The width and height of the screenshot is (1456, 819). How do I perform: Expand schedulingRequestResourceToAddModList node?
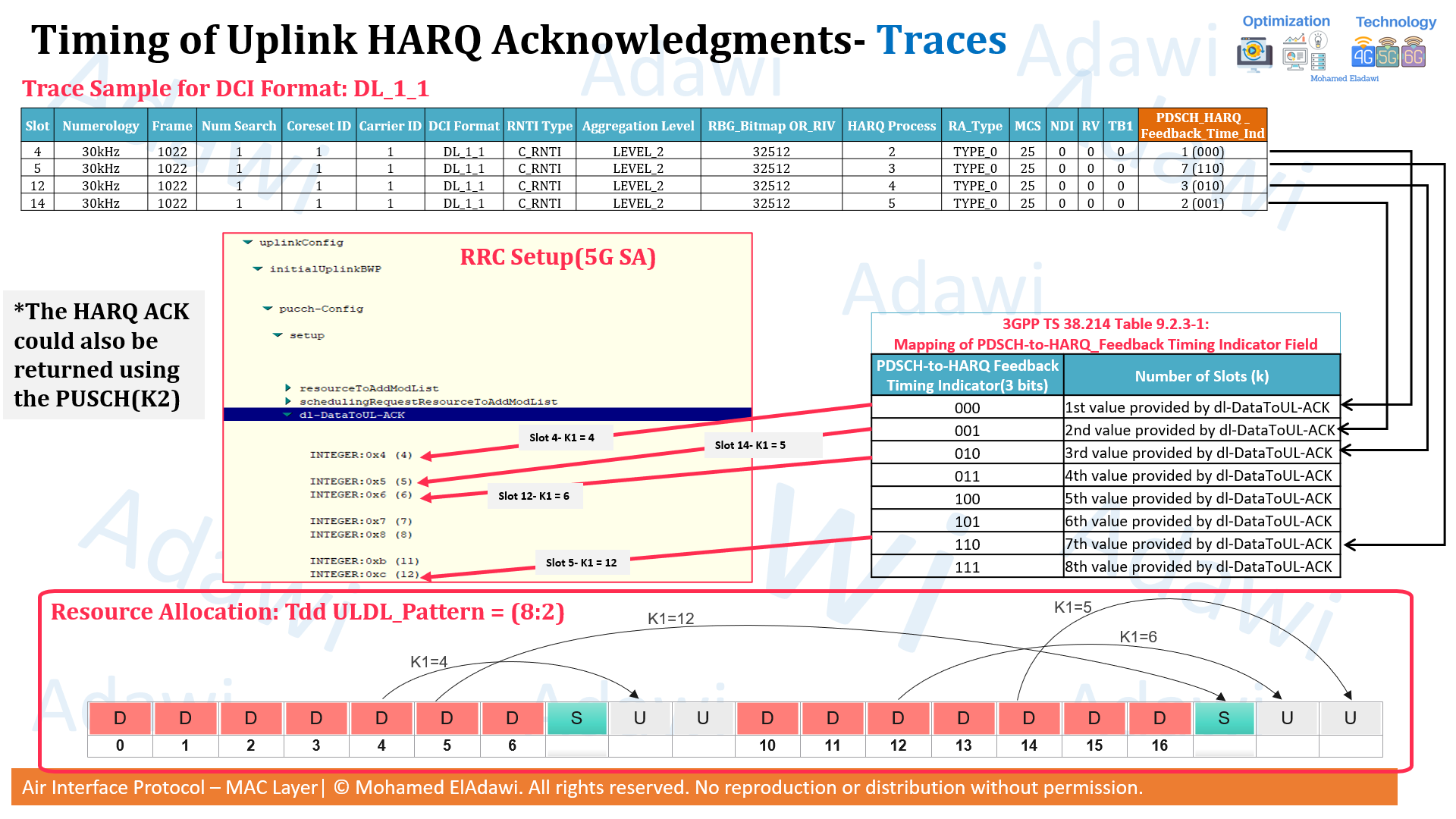click(x=288, y=401)
